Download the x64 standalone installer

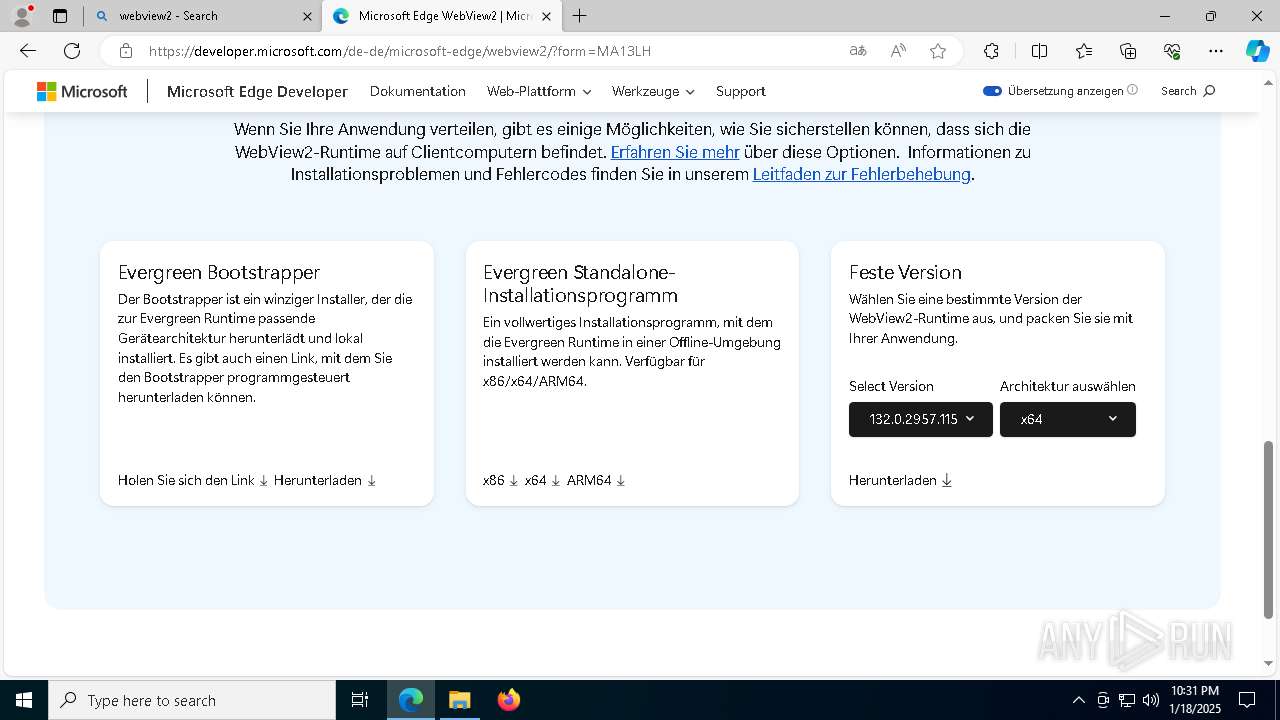(542, 480)
